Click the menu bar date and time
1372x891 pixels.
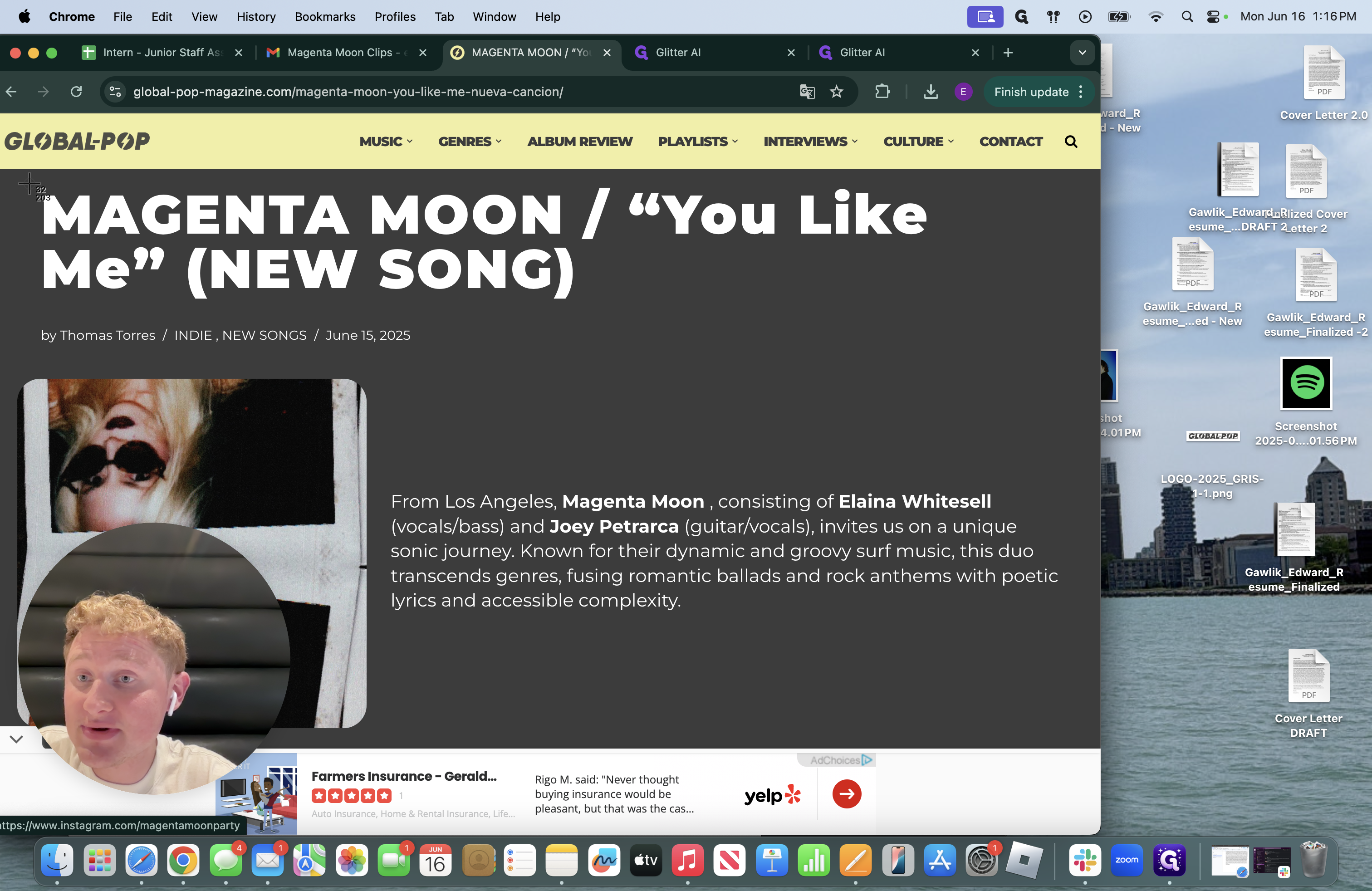tap(1298, 17)
